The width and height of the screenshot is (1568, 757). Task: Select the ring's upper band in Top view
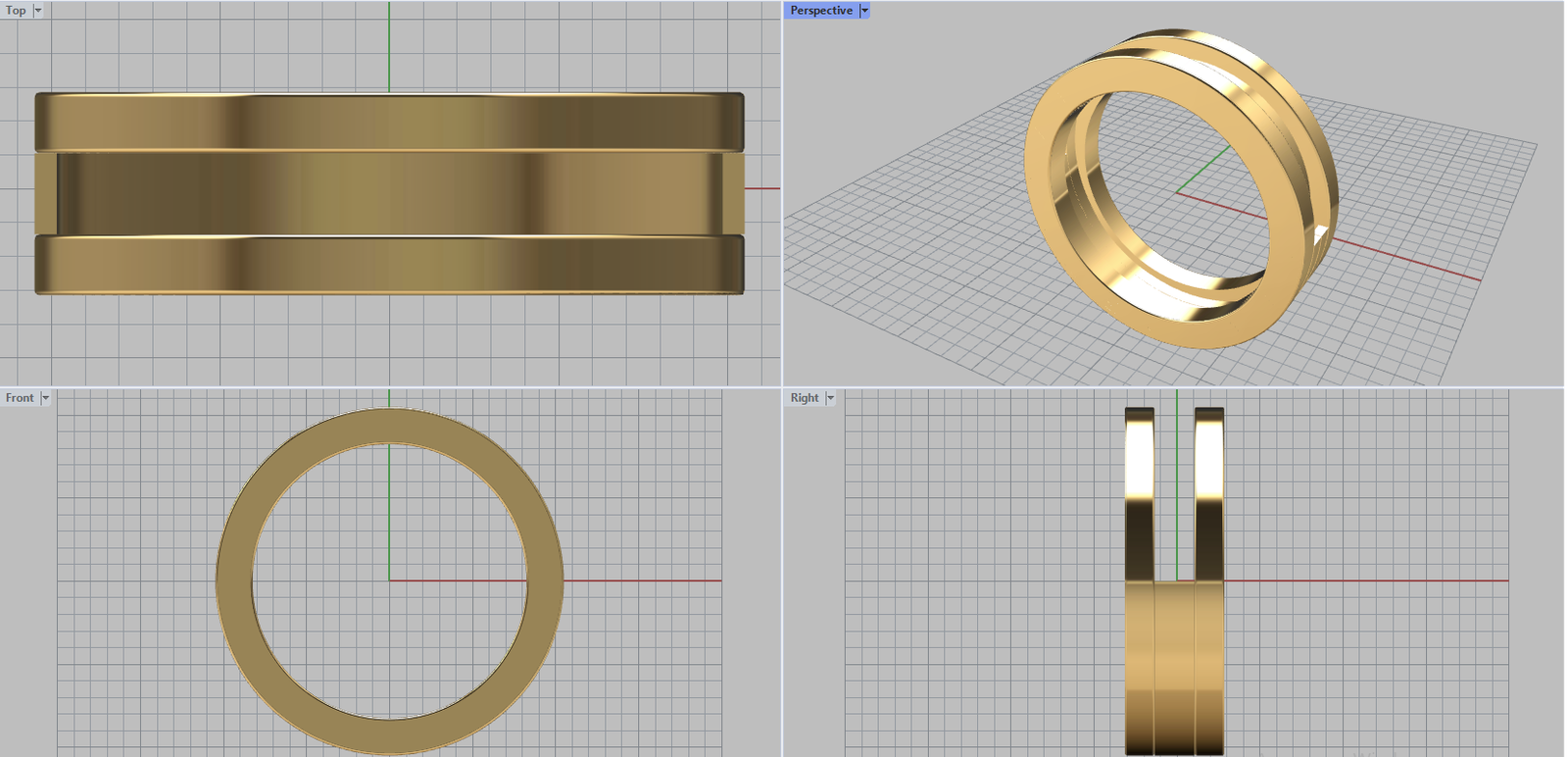pyautogui.click(x=389, y=123)
